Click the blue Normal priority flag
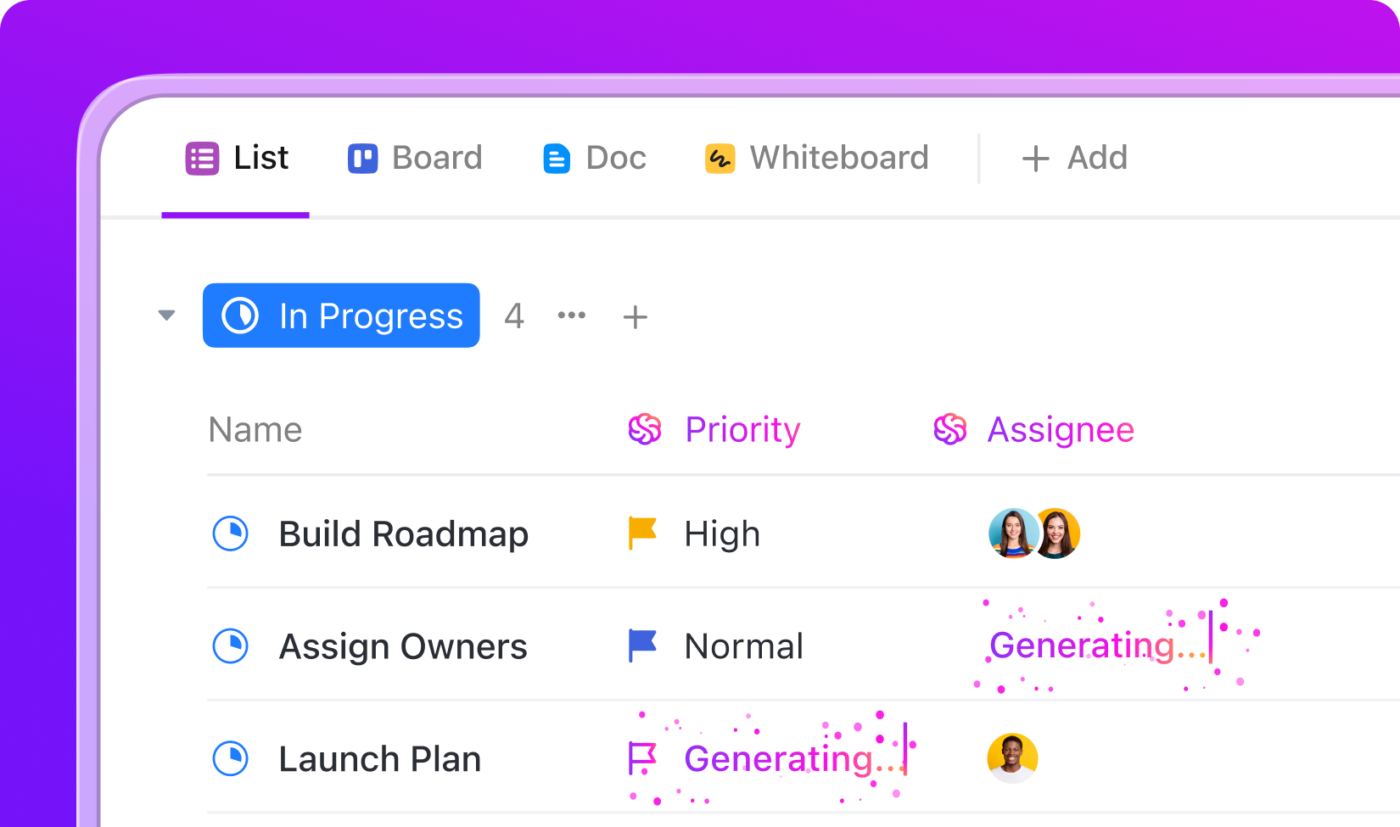 (642, 646)
